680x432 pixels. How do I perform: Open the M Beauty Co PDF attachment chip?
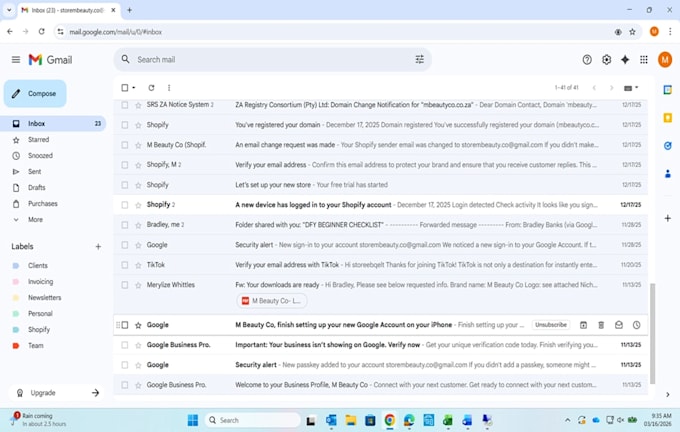pyautogui.click(x=272, y=301)
